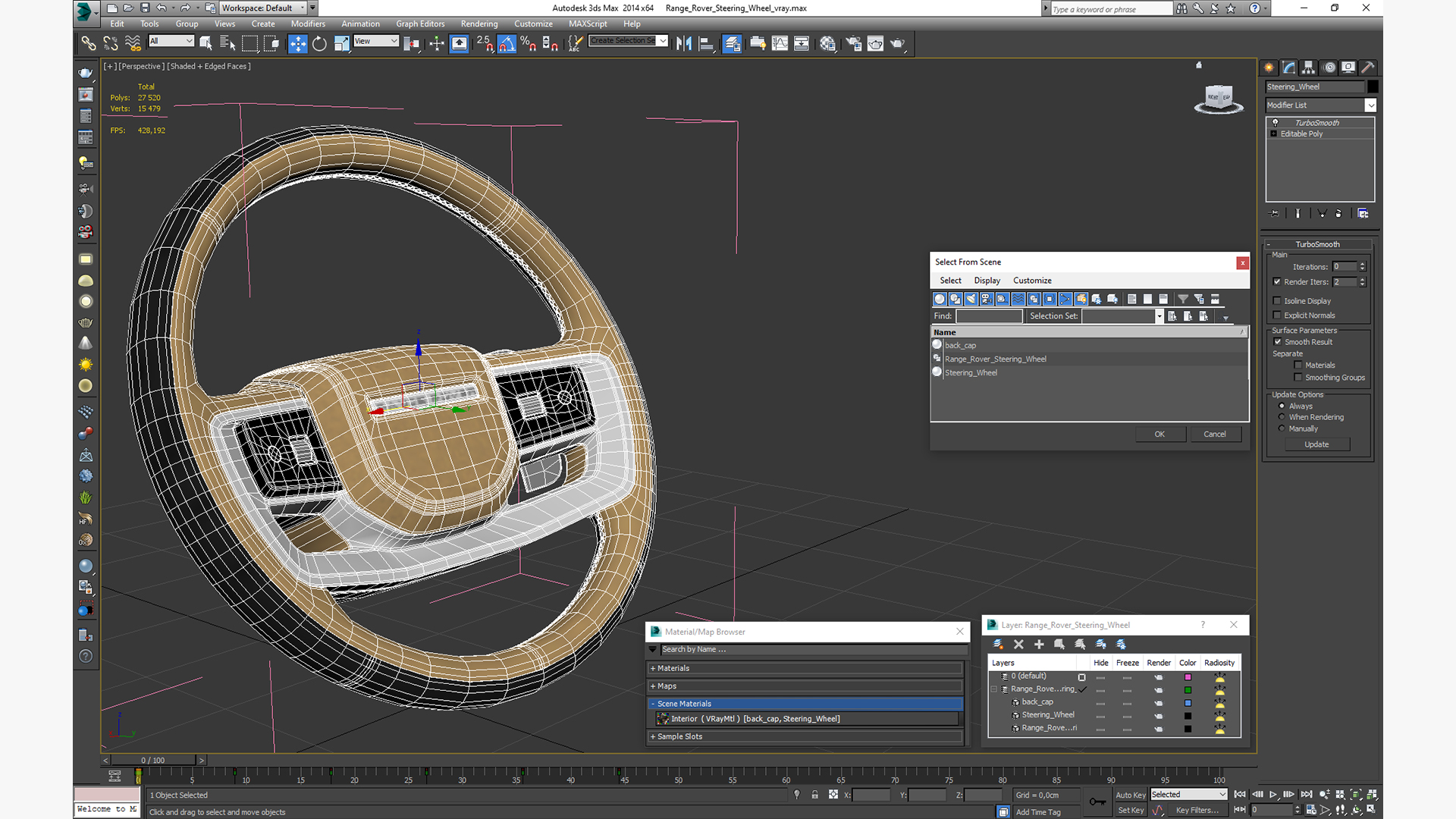Click the Bind to Space Warp icon

coord(133,44)
